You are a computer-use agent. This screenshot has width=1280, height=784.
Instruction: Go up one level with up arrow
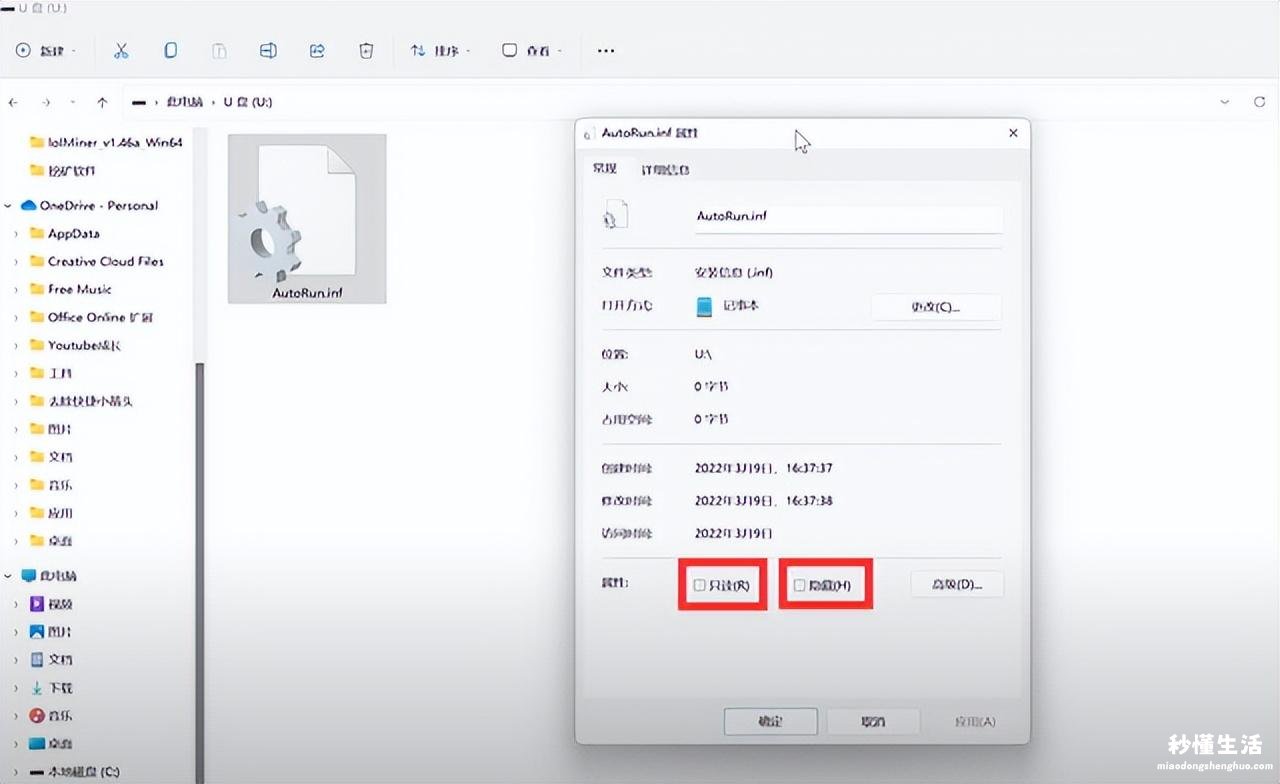pos(102,102)
